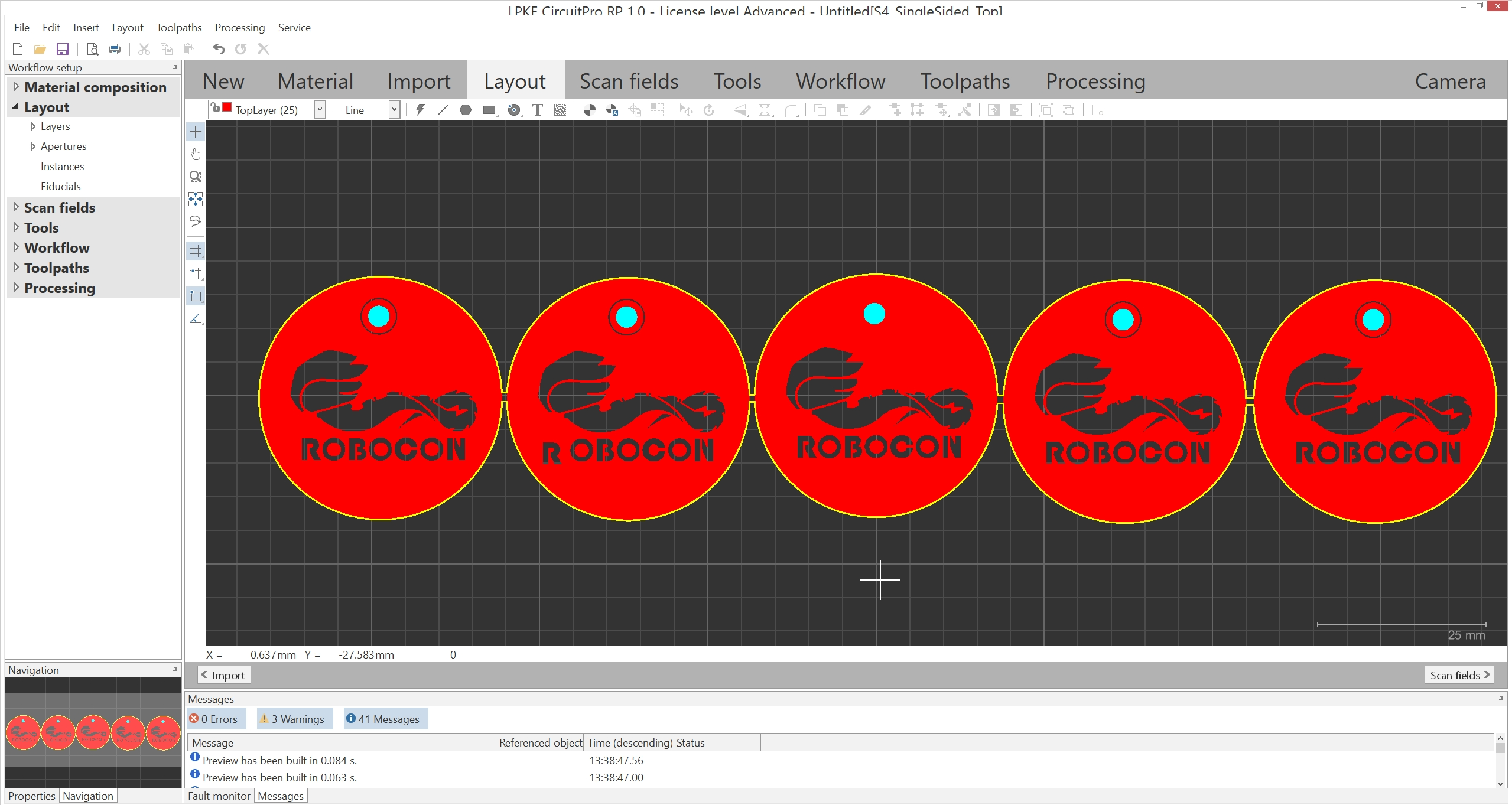This screenshot has width=1512, height=805.
Task: Select the filled rectangle drawing tool
Action: coord(489,110)
